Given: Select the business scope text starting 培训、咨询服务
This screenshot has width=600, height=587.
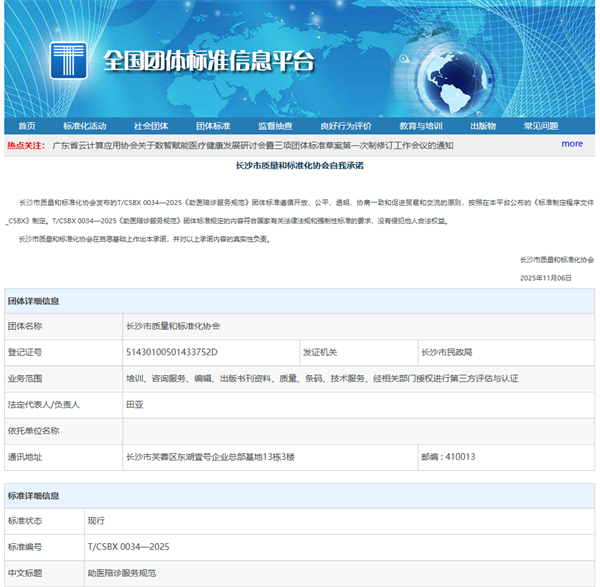Looking at the screenshot, I should tap(322, 378).
